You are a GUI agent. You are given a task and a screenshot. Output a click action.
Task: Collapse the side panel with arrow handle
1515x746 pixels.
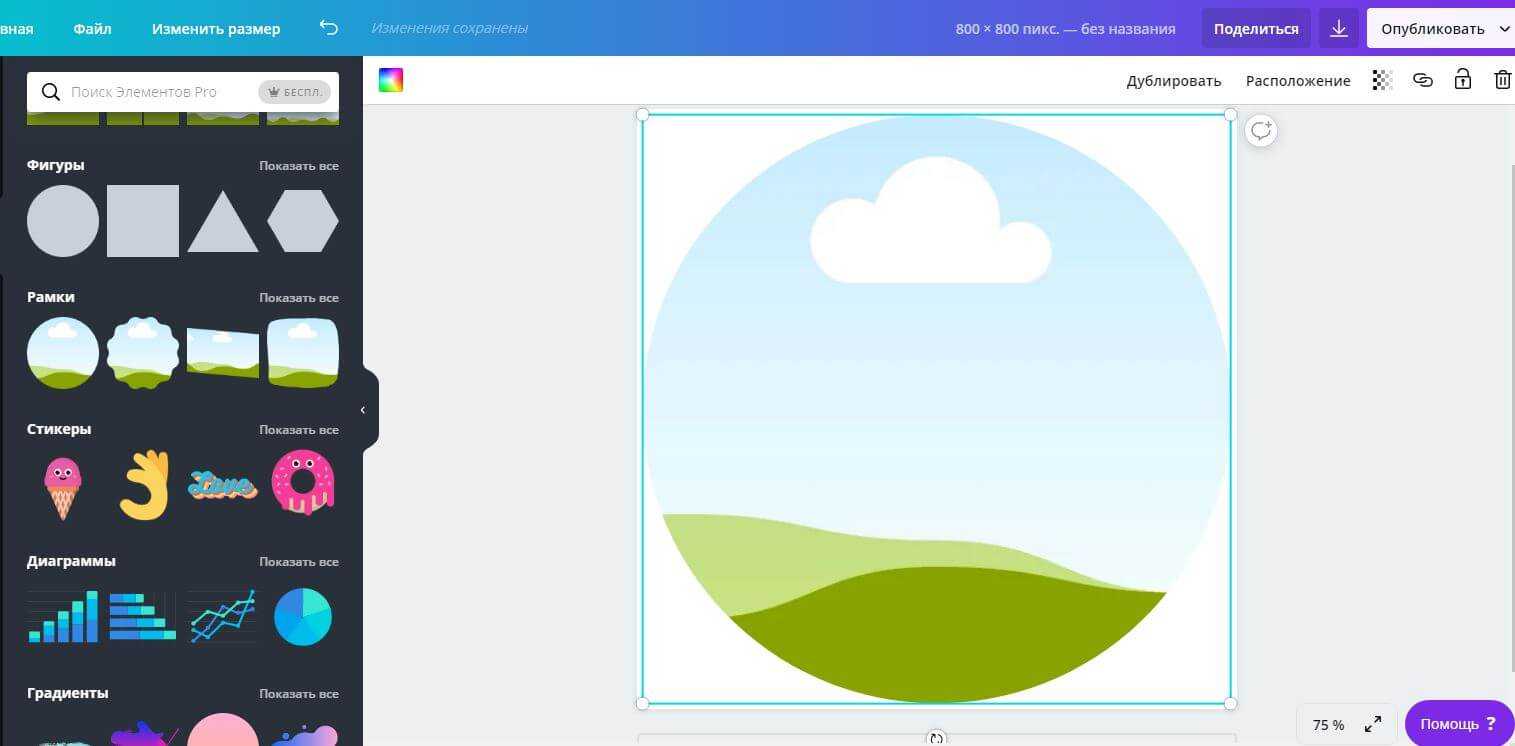click(363, 410)
